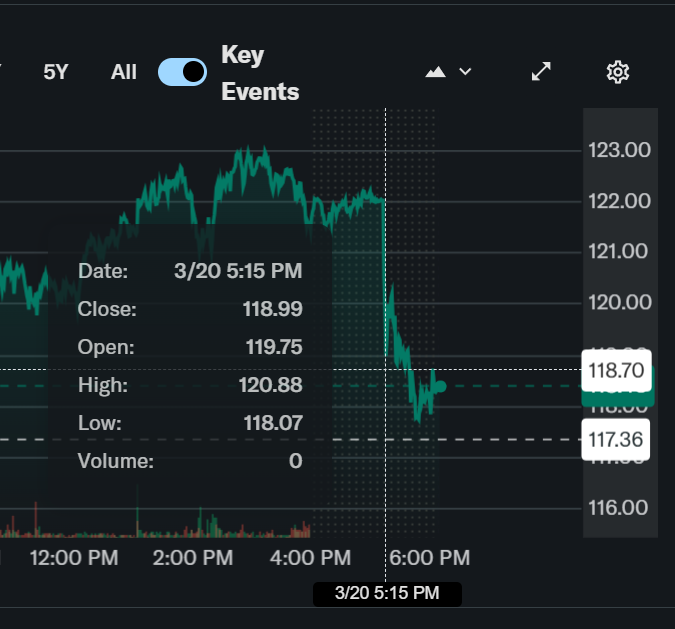Select the All time range
Viewport: 675px width, 629px height.
tap(124, 72)
